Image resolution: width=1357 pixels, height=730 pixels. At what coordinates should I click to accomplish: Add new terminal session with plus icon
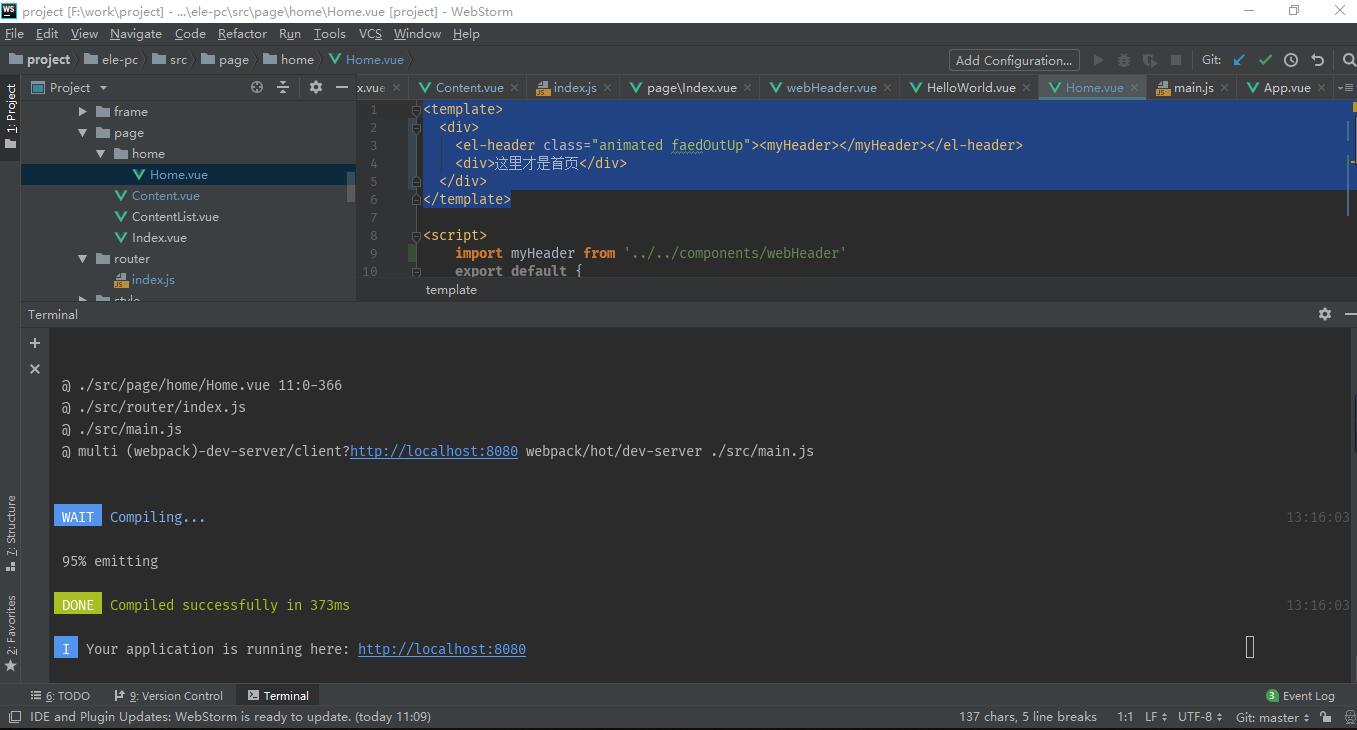35,343
